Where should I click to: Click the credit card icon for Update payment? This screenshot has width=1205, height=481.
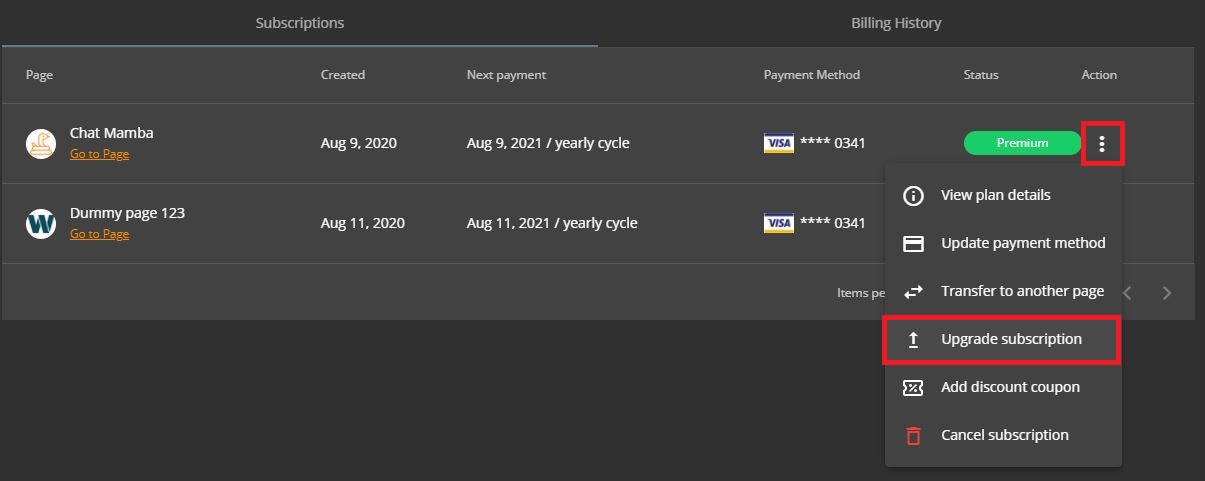[x=913, y=243]
